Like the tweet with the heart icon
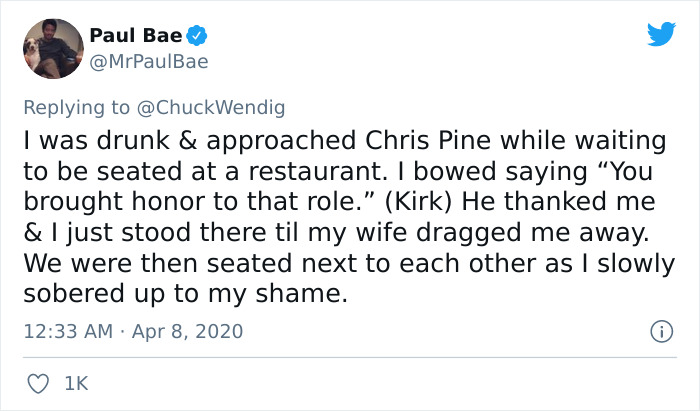 pos(38,384)
